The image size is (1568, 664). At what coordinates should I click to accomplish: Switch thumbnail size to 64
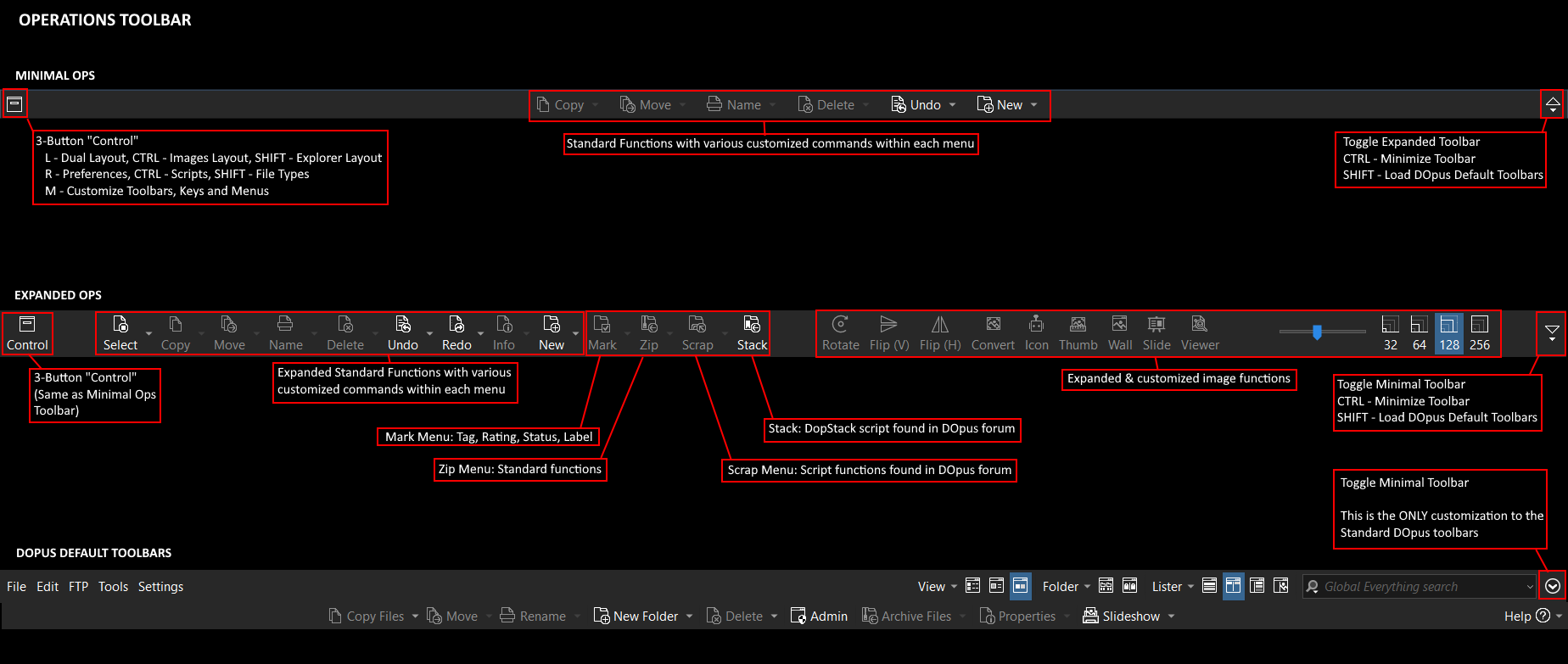click(1419, 332)
